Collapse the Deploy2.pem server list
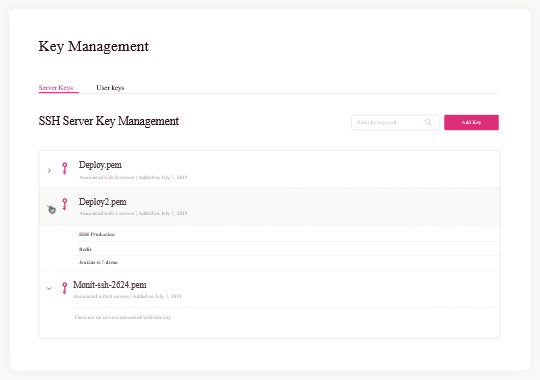Viewport: 540px width, 380px height. 51,209
